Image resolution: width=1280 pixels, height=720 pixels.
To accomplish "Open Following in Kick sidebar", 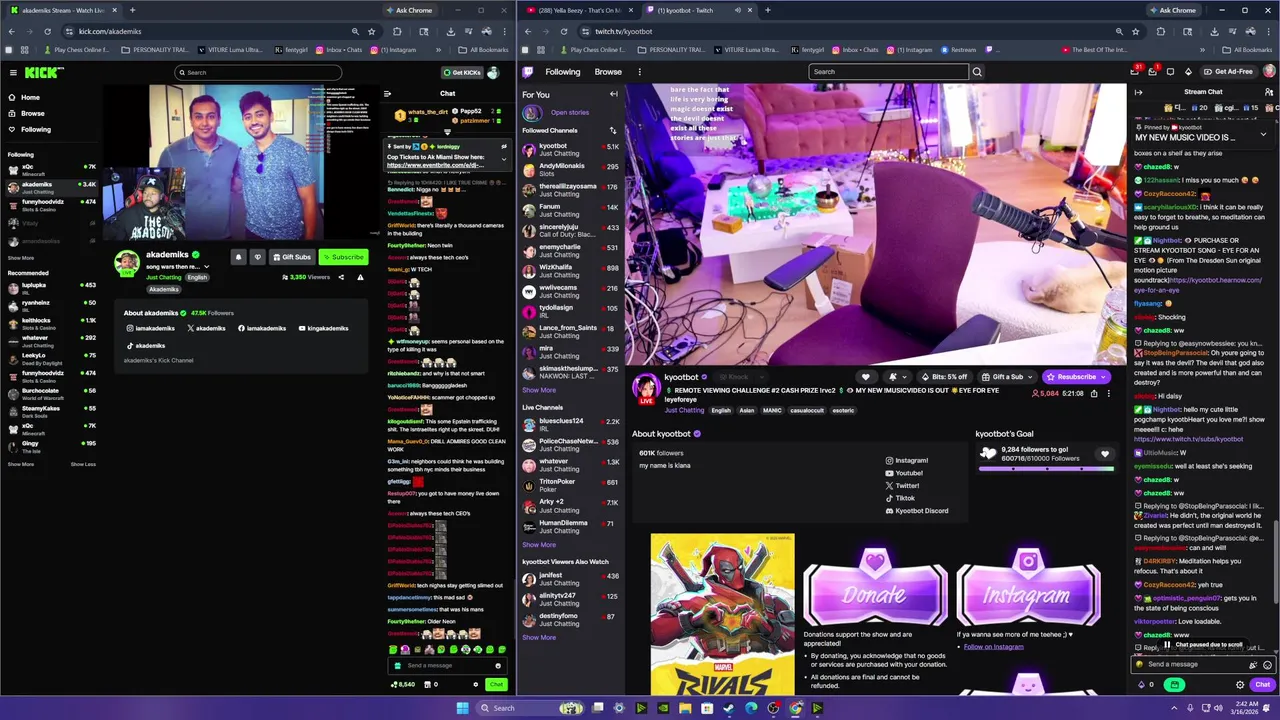I will [x=36, y=129].
